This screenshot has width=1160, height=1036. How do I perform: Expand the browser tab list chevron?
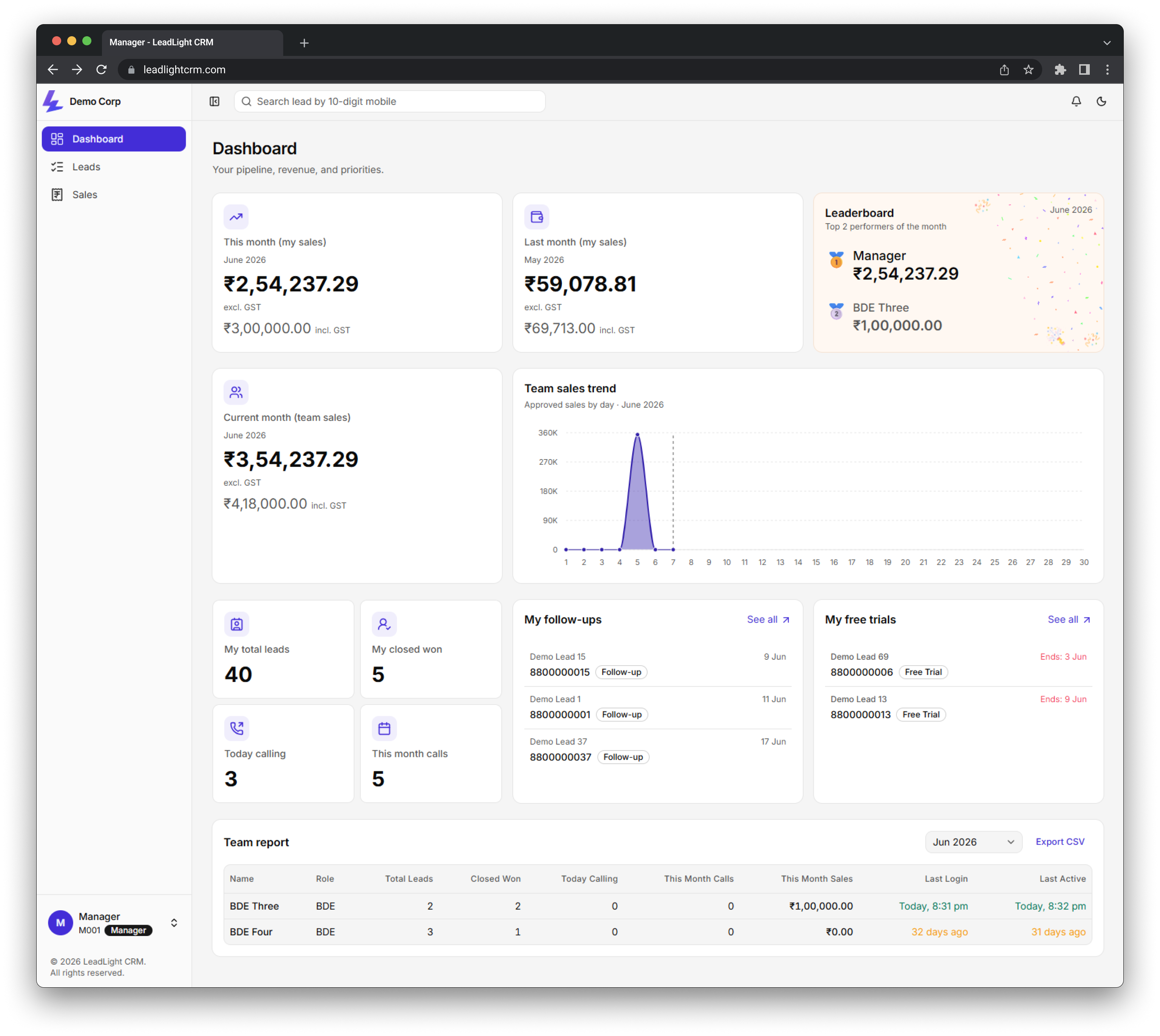pyautogui.click(x=1106, y=43)
